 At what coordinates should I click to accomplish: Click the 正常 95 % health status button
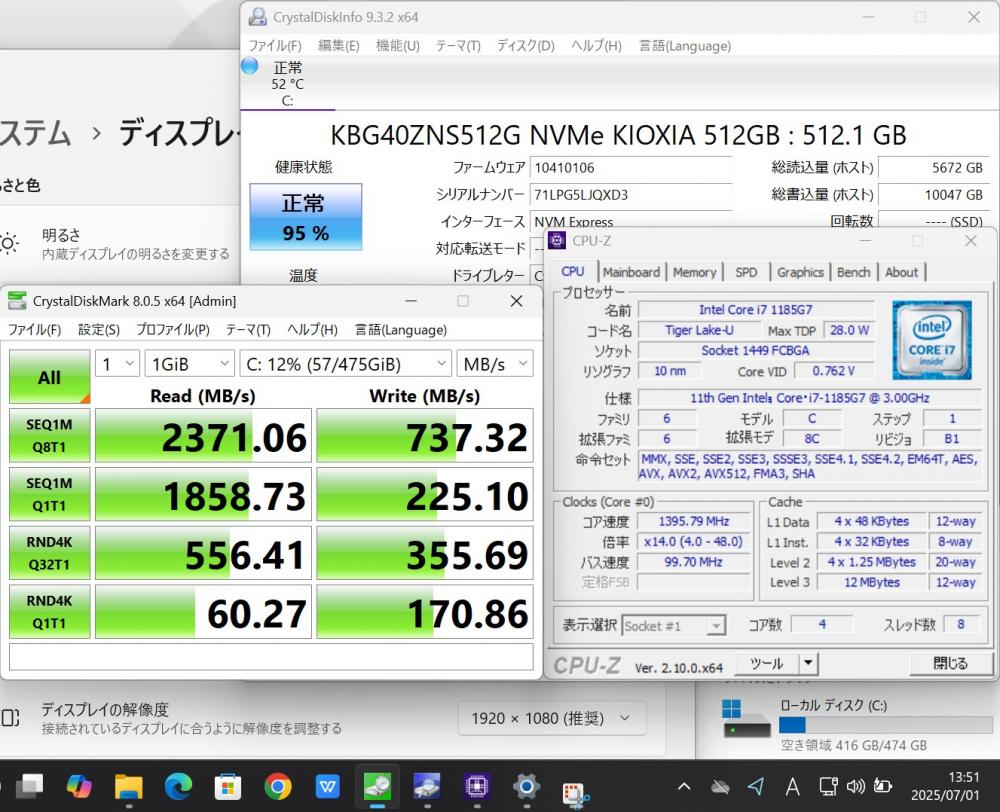305,217
